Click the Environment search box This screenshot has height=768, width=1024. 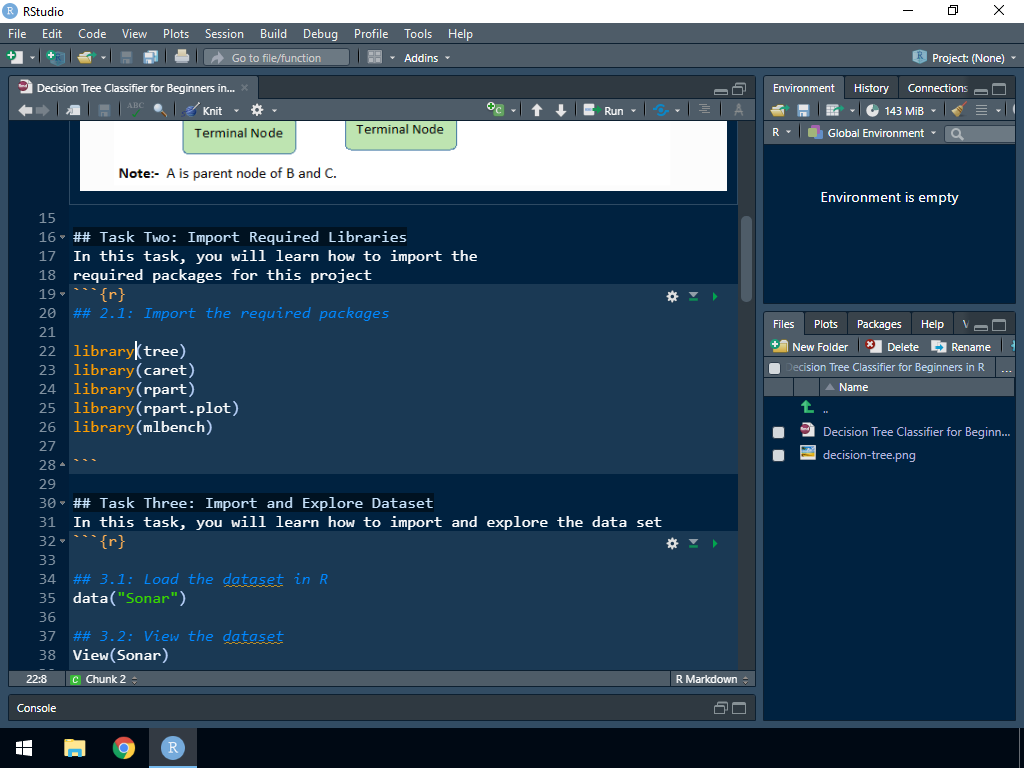pos(980,133)
